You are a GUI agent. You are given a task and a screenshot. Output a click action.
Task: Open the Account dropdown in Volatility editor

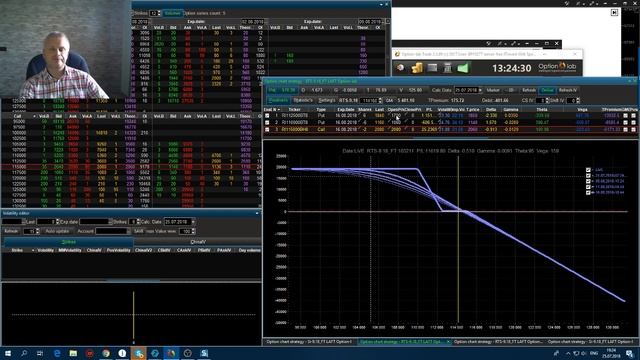click(x=128, y=231)
